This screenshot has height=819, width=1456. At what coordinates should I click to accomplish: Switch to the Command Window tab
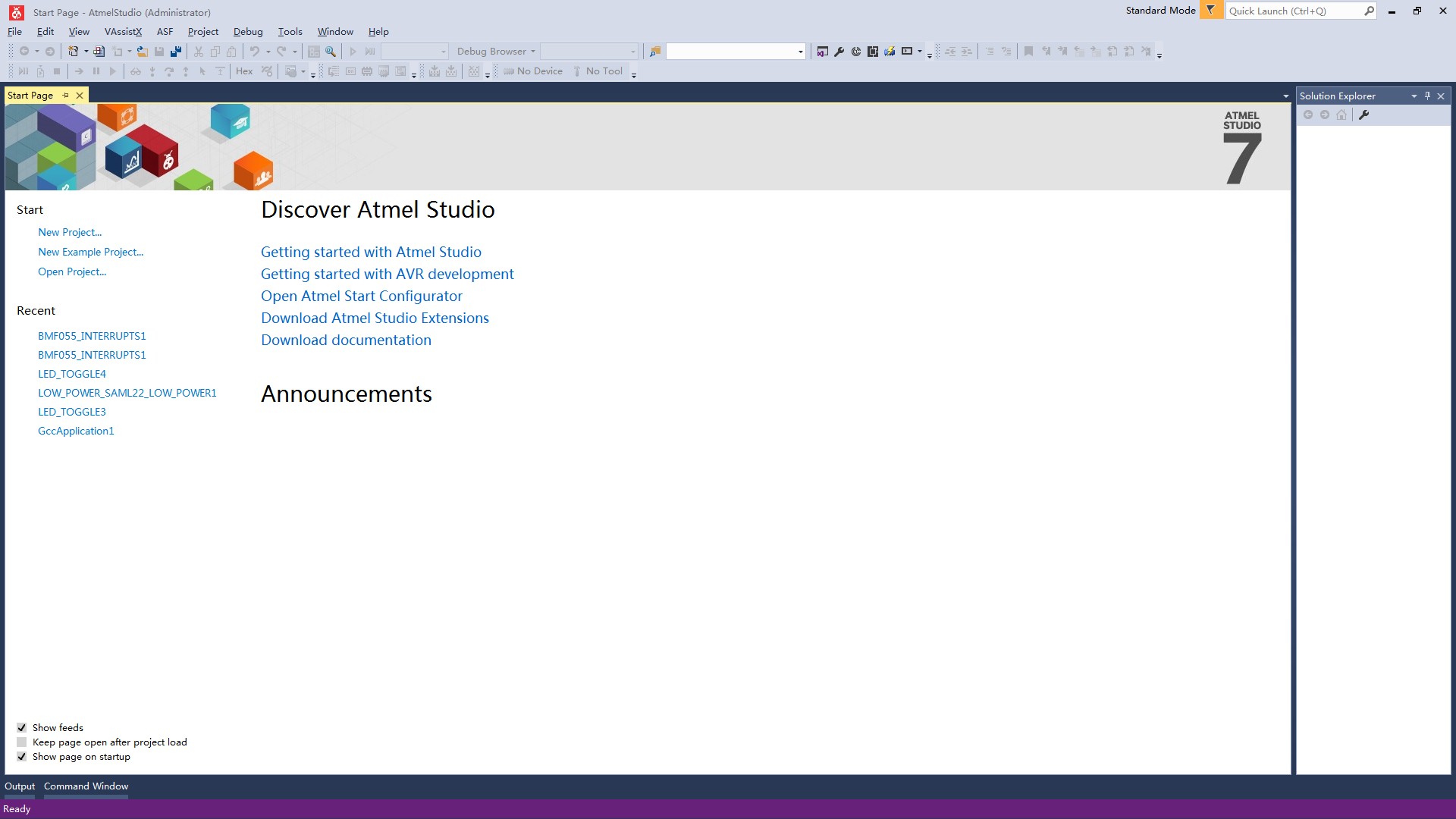pos(86,786)
